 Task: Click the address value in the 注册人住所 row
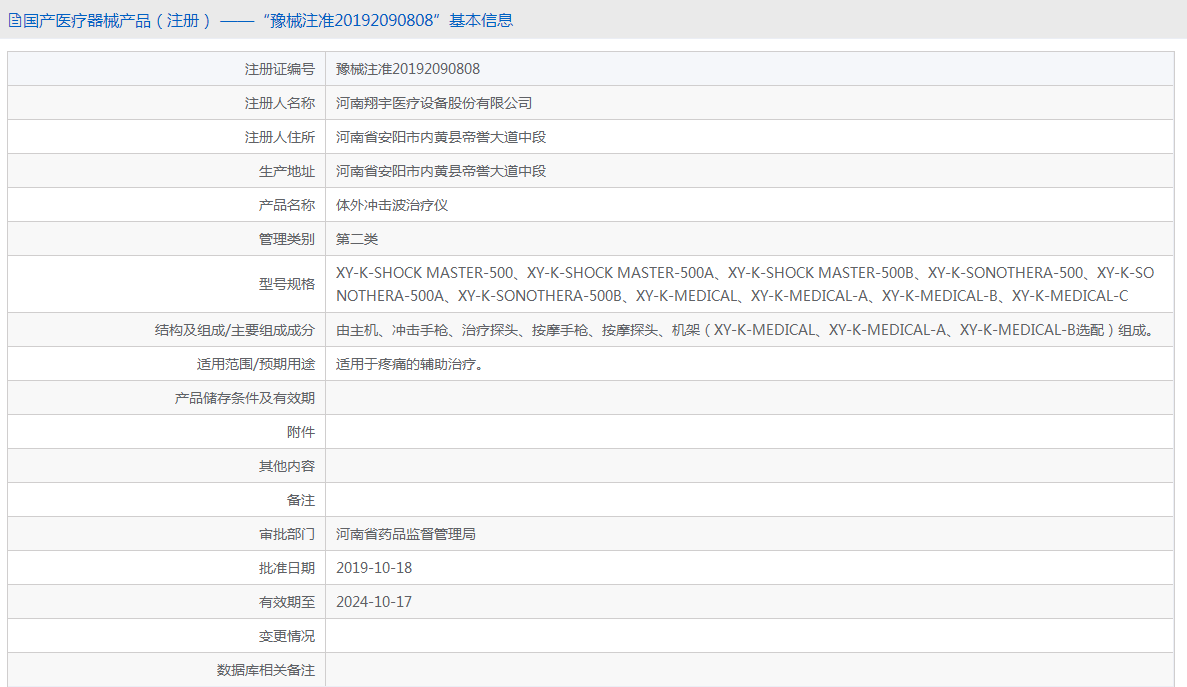(441, 137)
